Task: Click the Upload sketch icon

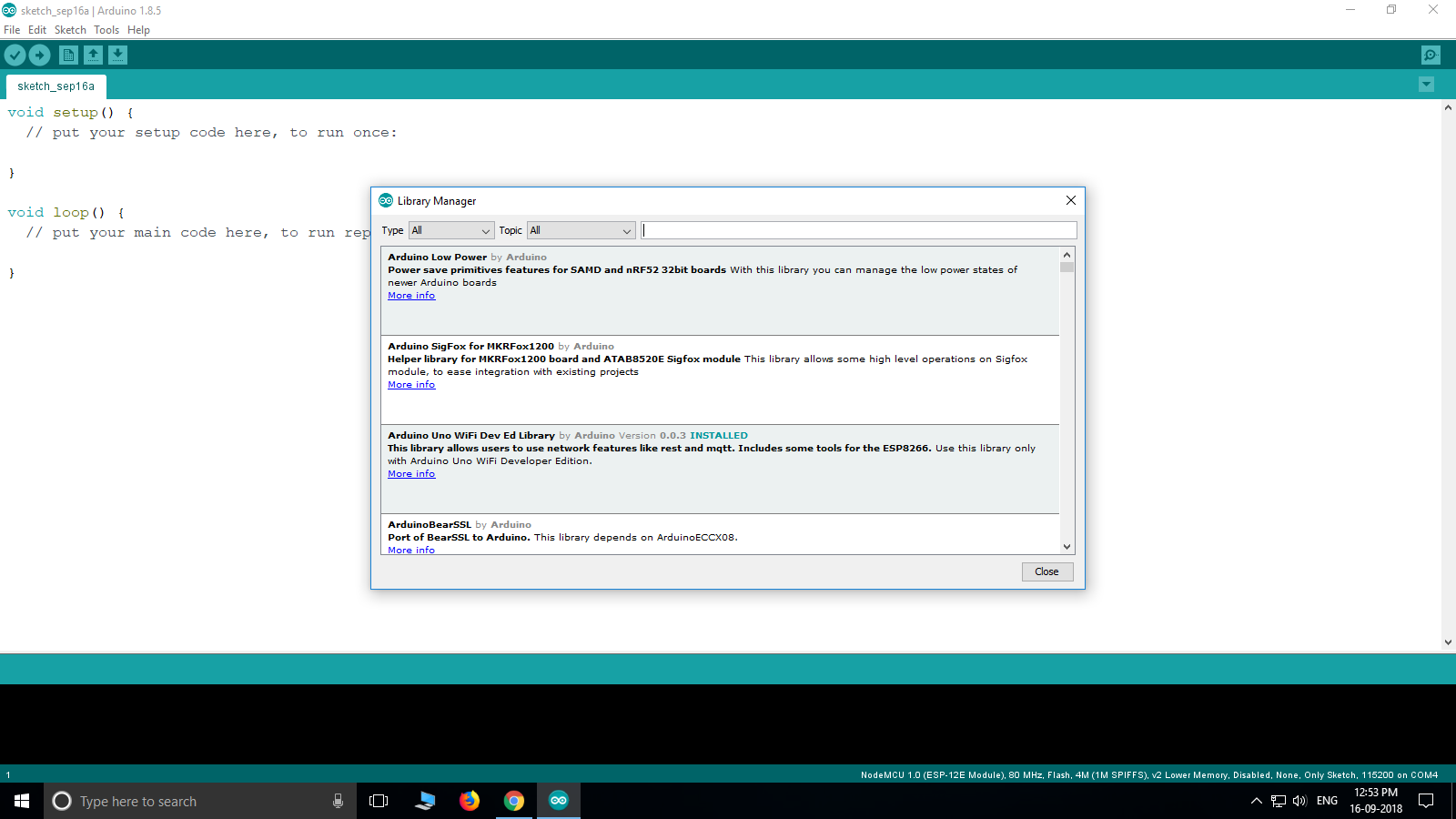Action: (x=39, y=55)
